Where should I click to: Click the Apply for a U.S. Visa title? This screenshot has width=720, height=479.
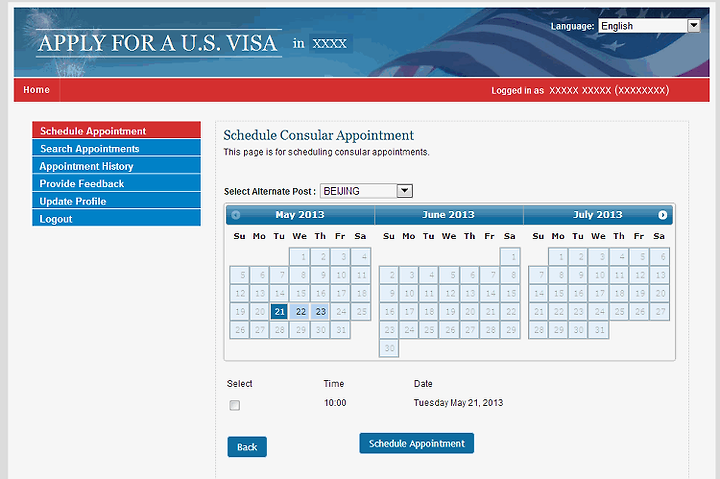click(158, 44)
